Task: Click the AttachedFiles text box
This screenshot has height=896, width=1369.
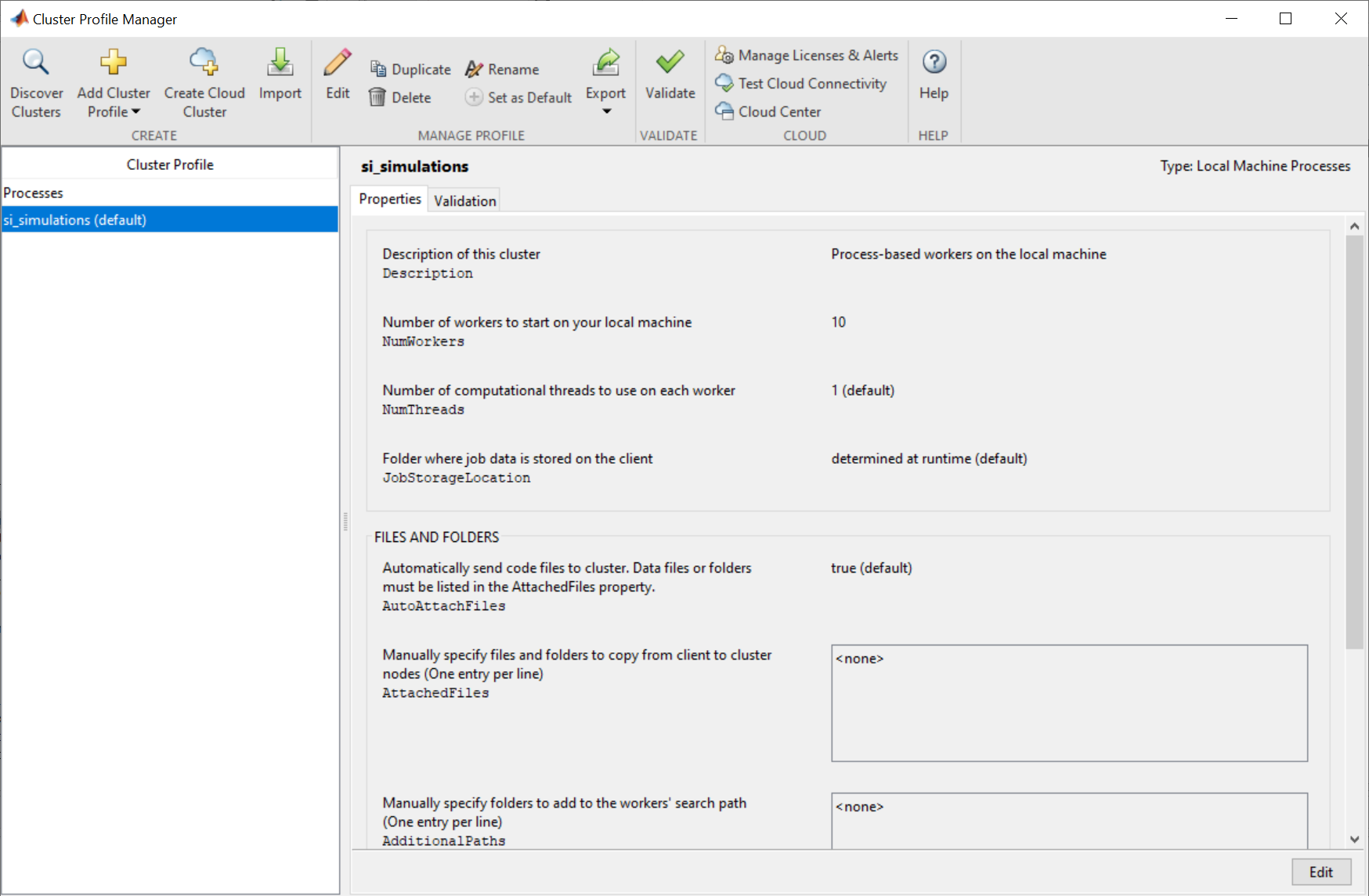Action: click(x=1069, y=703)
